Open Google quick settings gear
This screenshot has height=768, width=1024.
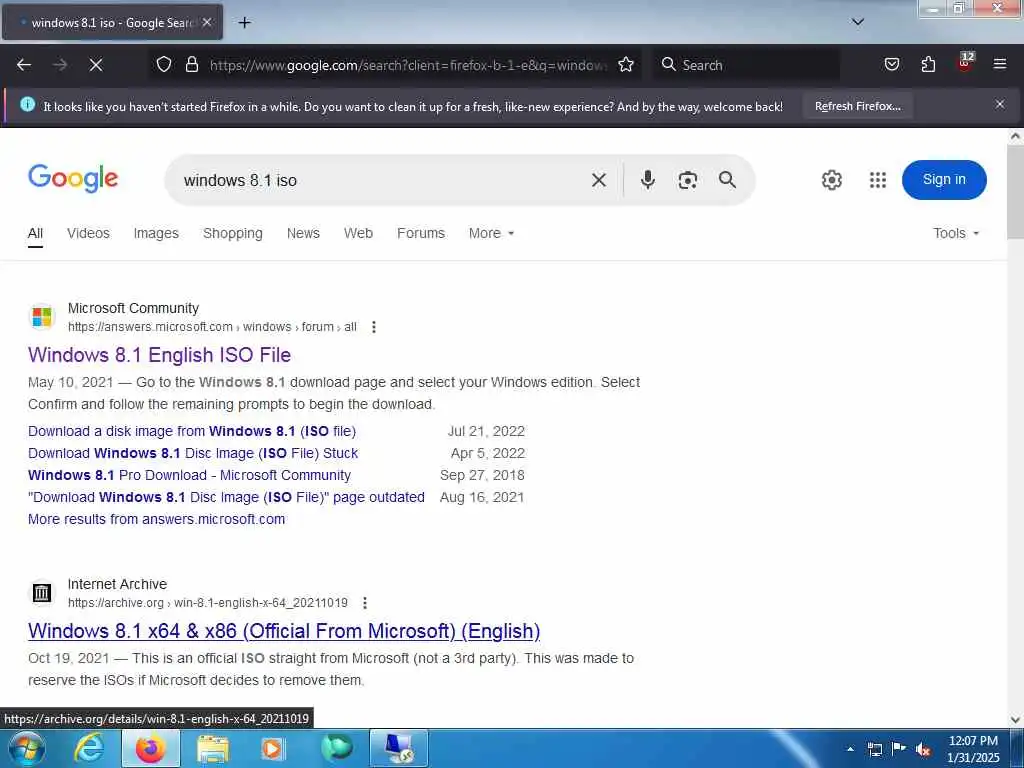831,180
